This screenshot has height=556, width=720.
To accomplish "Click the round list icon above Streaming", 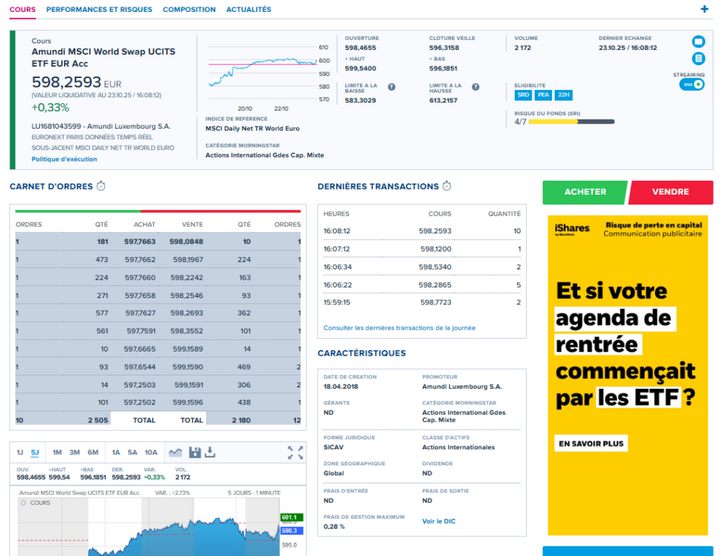I will pos(699,60).
